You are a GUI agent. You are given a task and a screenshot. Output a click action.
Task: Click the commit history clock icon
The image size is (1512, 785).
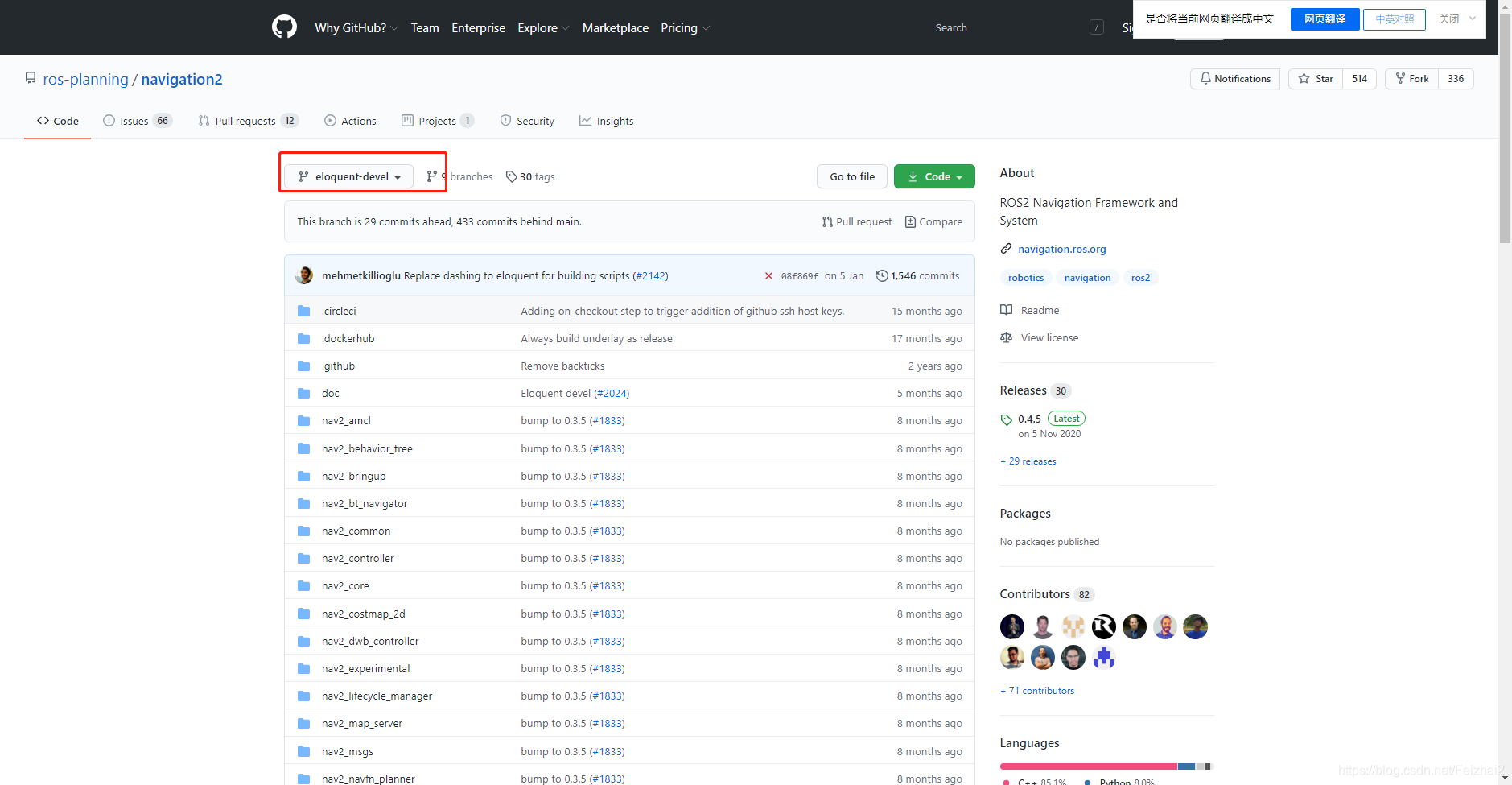(882, 276)
